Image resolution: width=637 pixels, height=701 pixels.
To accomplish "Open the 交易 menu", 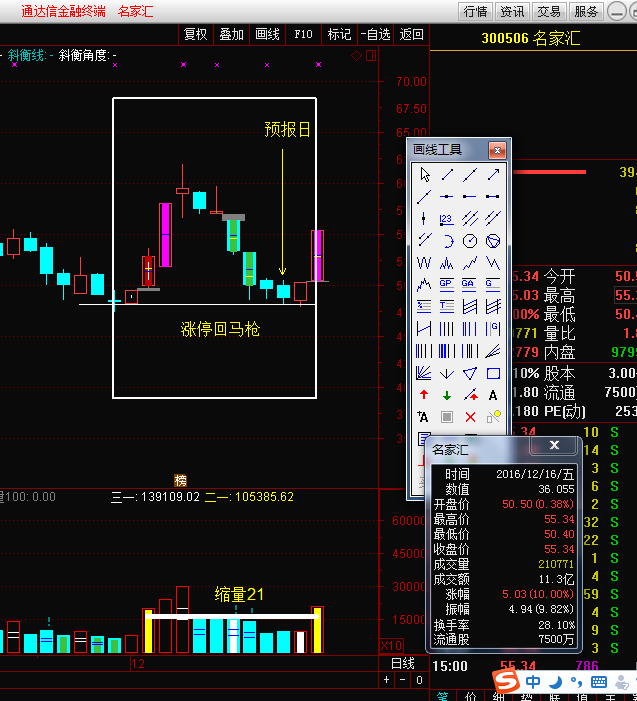I will coord(548,11).
